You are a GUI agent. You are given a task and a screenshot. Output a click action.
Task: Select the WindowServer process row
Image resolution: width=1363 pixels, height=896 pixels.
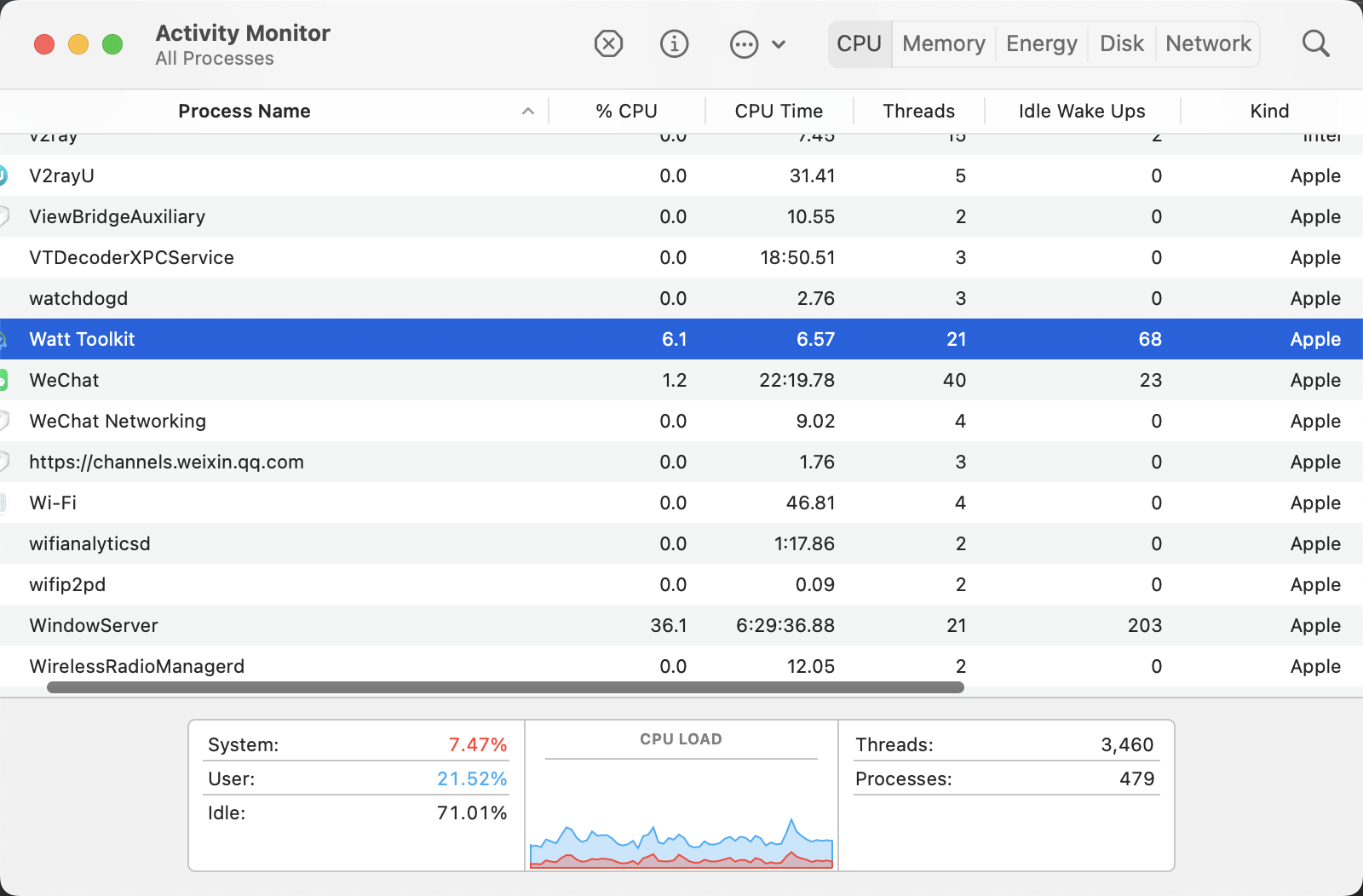coord(341,625)
